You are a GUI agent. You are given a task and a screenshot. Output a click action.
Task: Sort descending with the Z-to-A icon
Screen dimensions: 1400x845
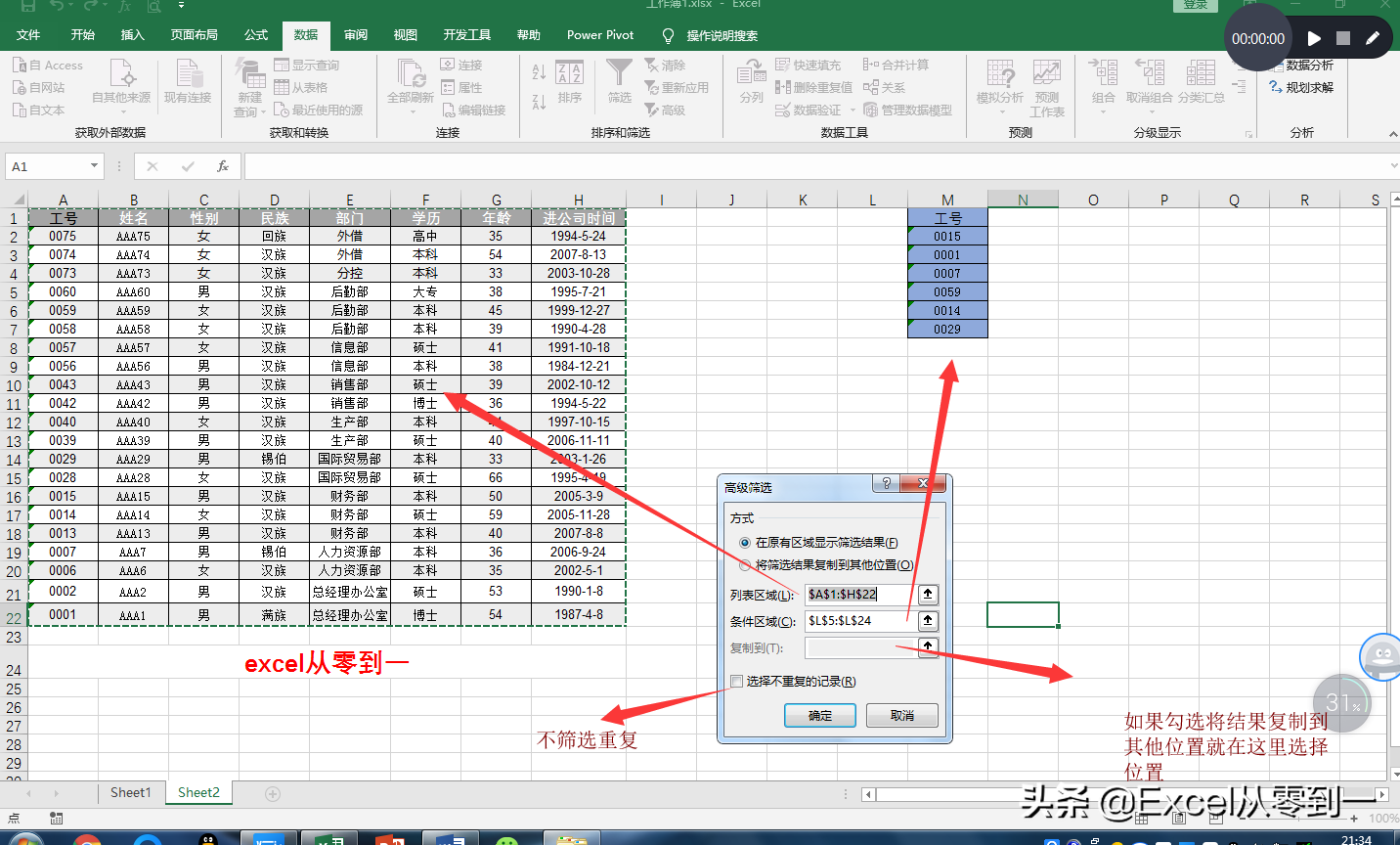coord(539,102)
